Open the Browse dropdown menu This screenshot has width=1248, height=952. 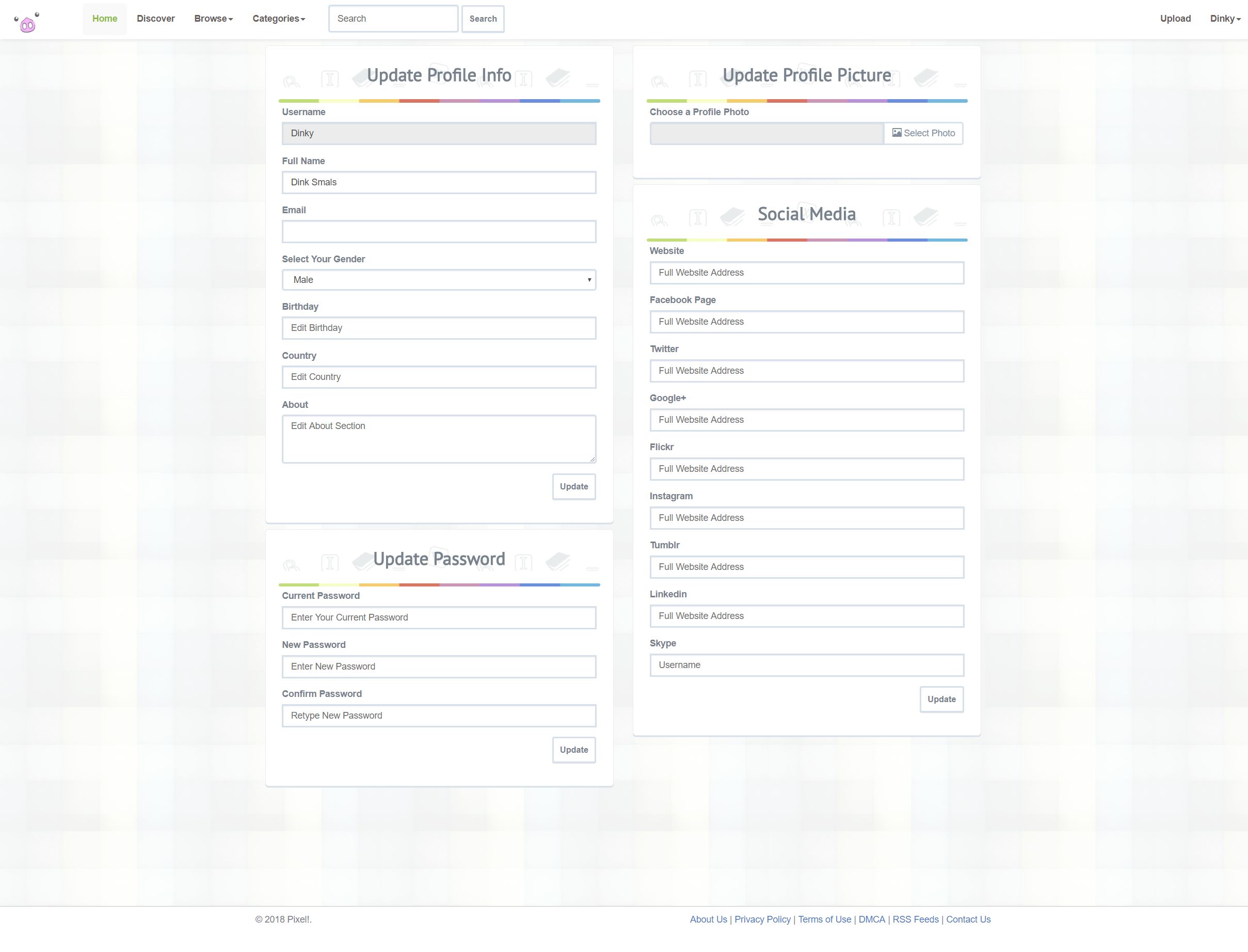point(213,19)
